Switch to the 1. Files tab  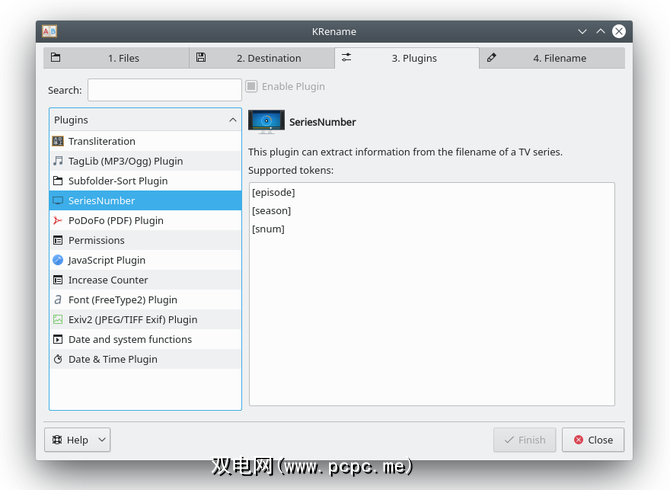pyautogui.click(x=116, y=58)
